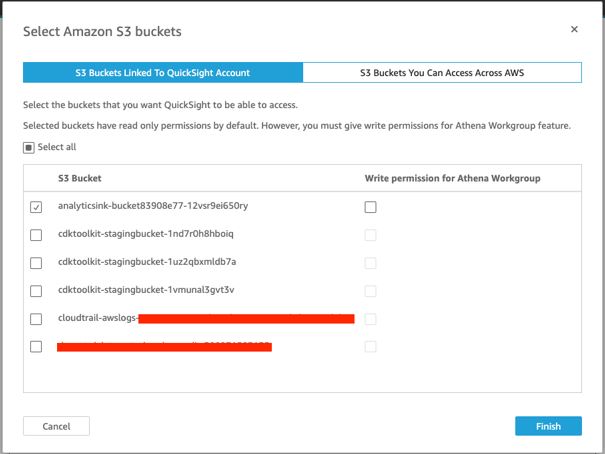Viewport: 605px width, 454px height.
Task: Close the Select Amazon S3 buckets dialog
Action: coord(574,29)
